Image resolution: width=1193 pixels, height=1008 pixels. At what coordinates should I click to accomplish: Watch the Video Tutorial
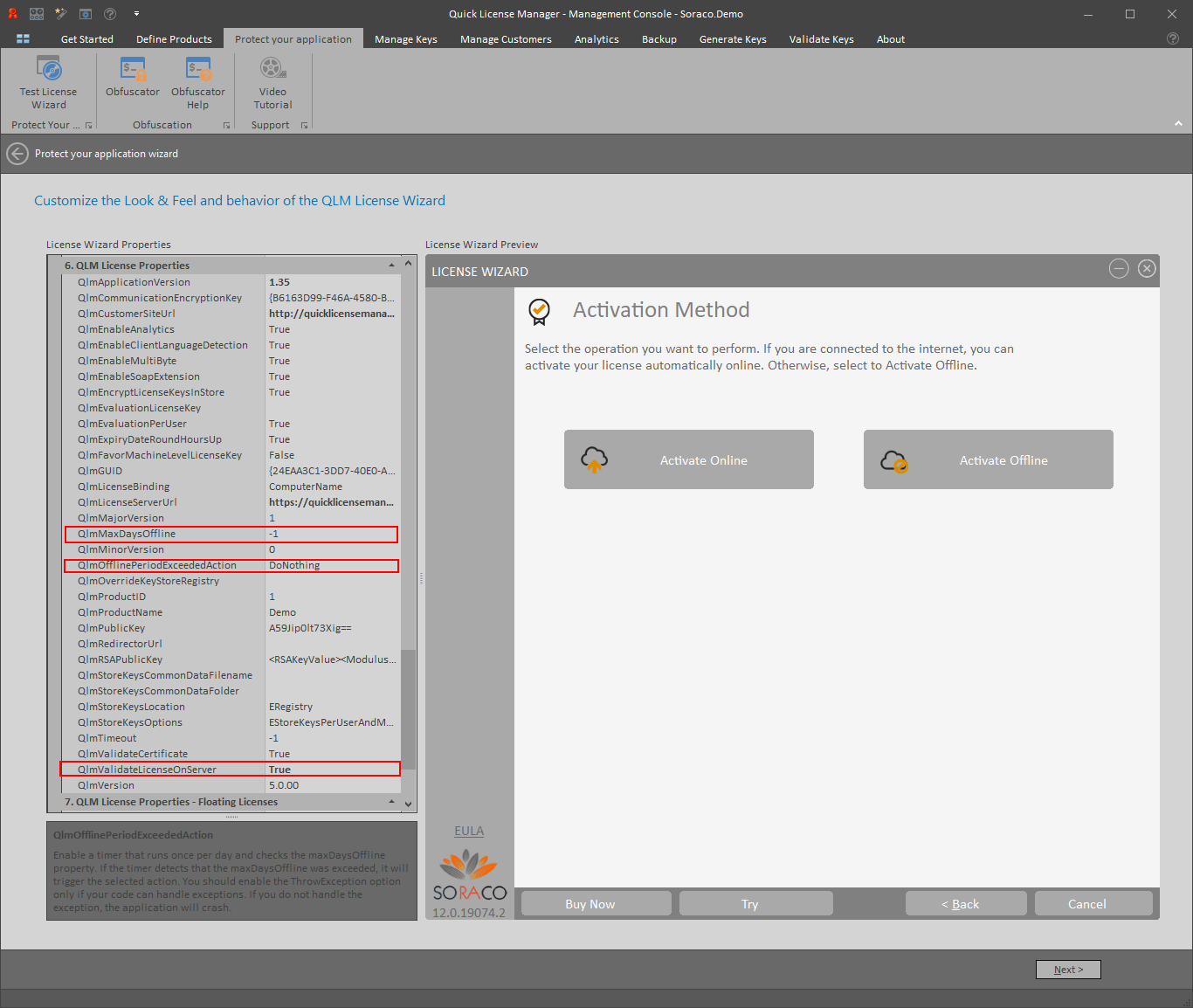tap(272, 83)
